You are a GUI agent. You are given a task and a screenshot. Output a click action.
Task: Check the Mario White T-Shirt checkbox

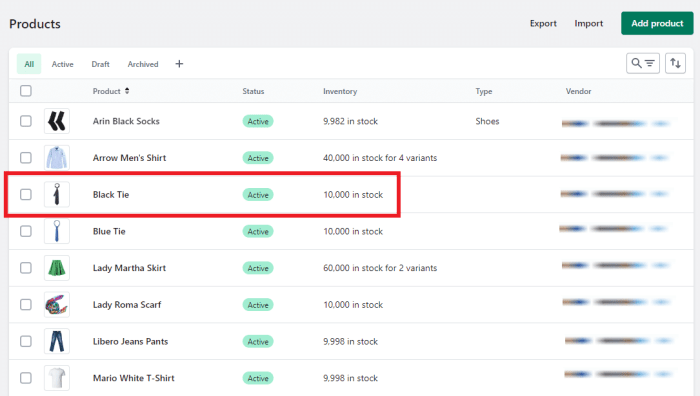26,378
